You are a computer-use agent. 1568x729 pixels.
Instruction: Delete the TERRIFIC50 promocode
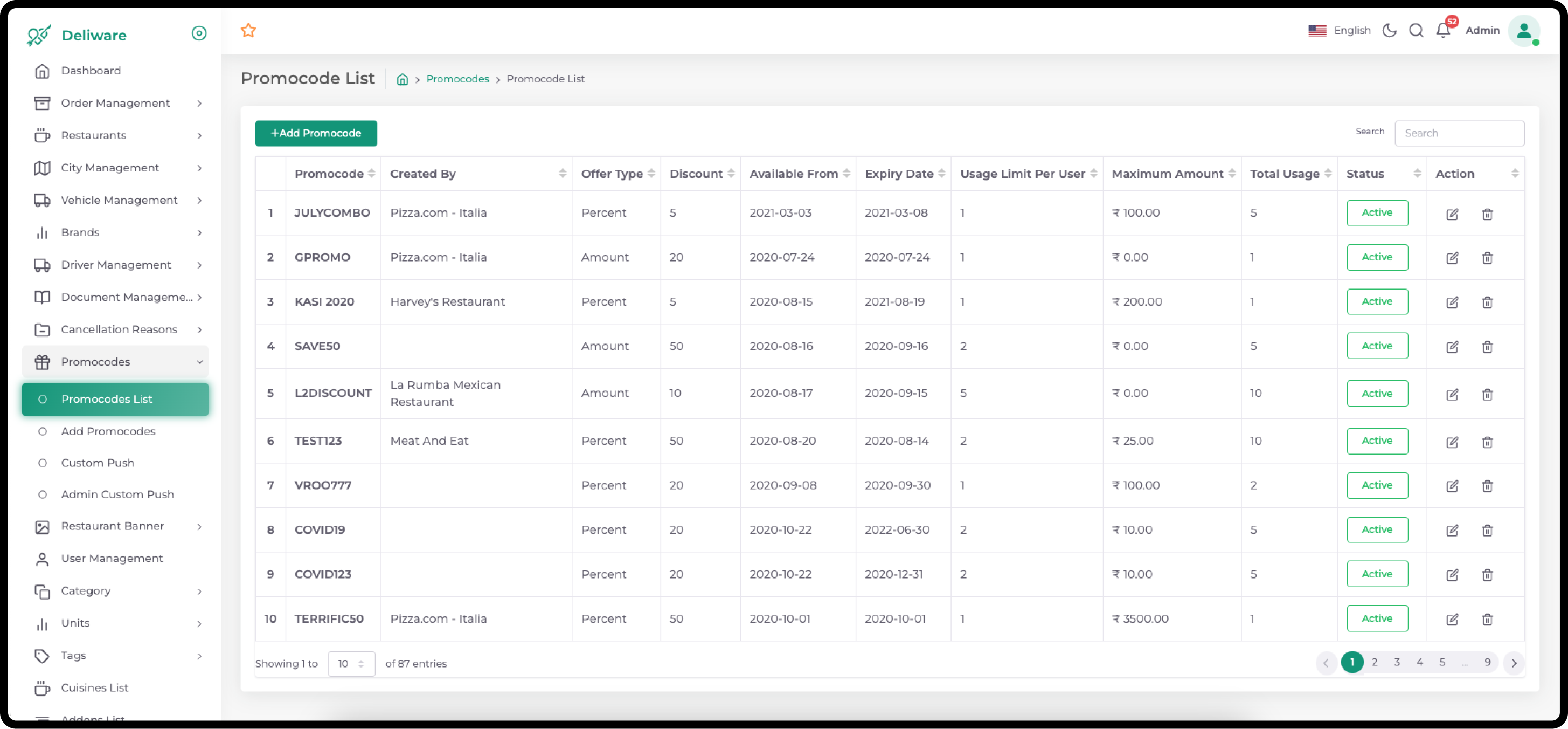tap(1487, 620)
